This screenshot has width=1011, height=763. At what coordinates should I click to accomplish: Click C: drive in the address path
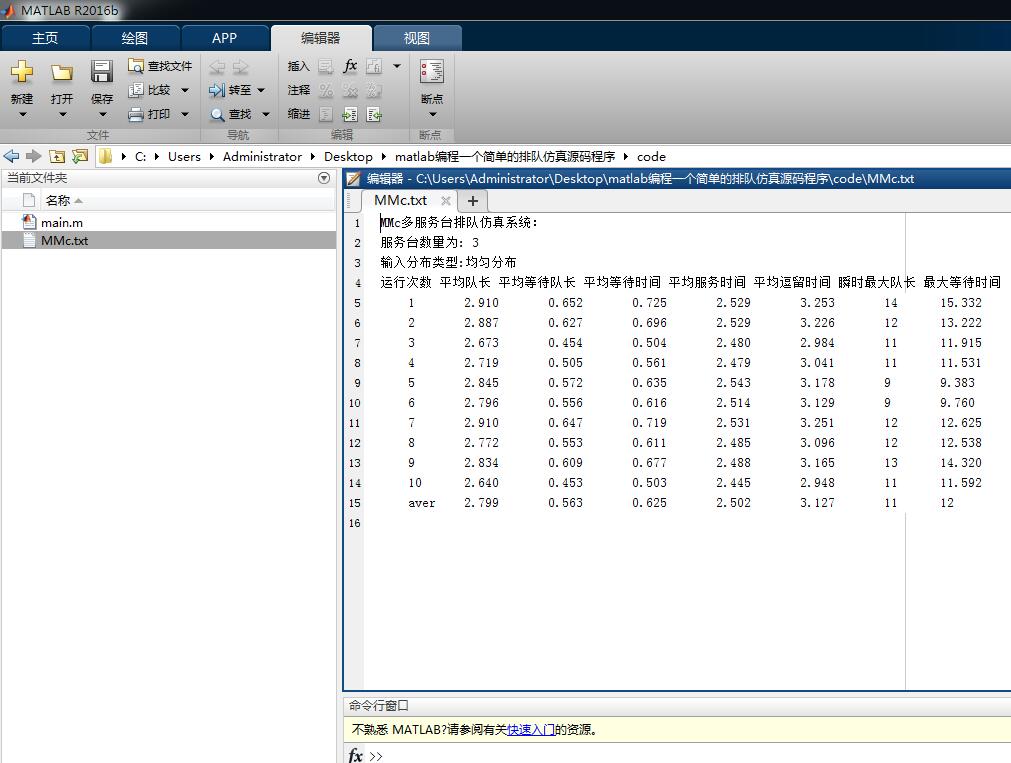tap(141, 157)
